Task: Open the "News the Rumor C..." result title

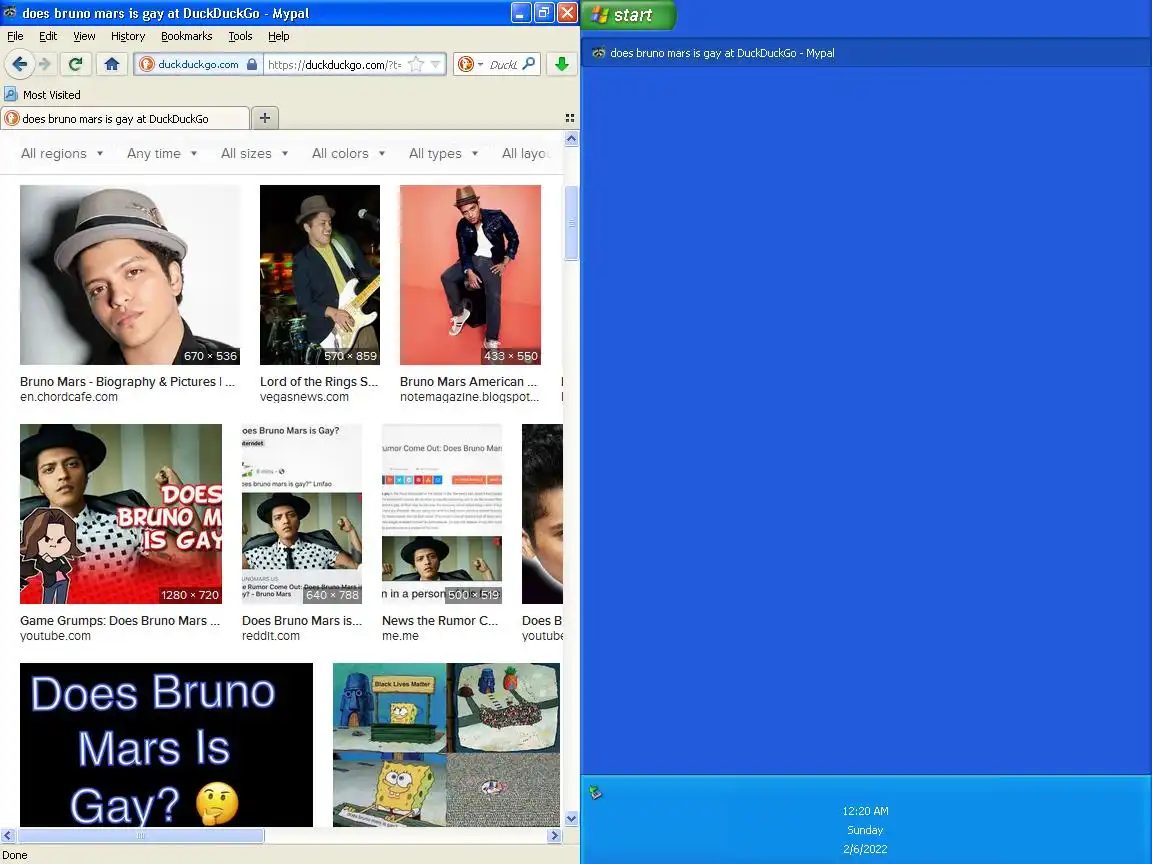Action: click(440, 621)
